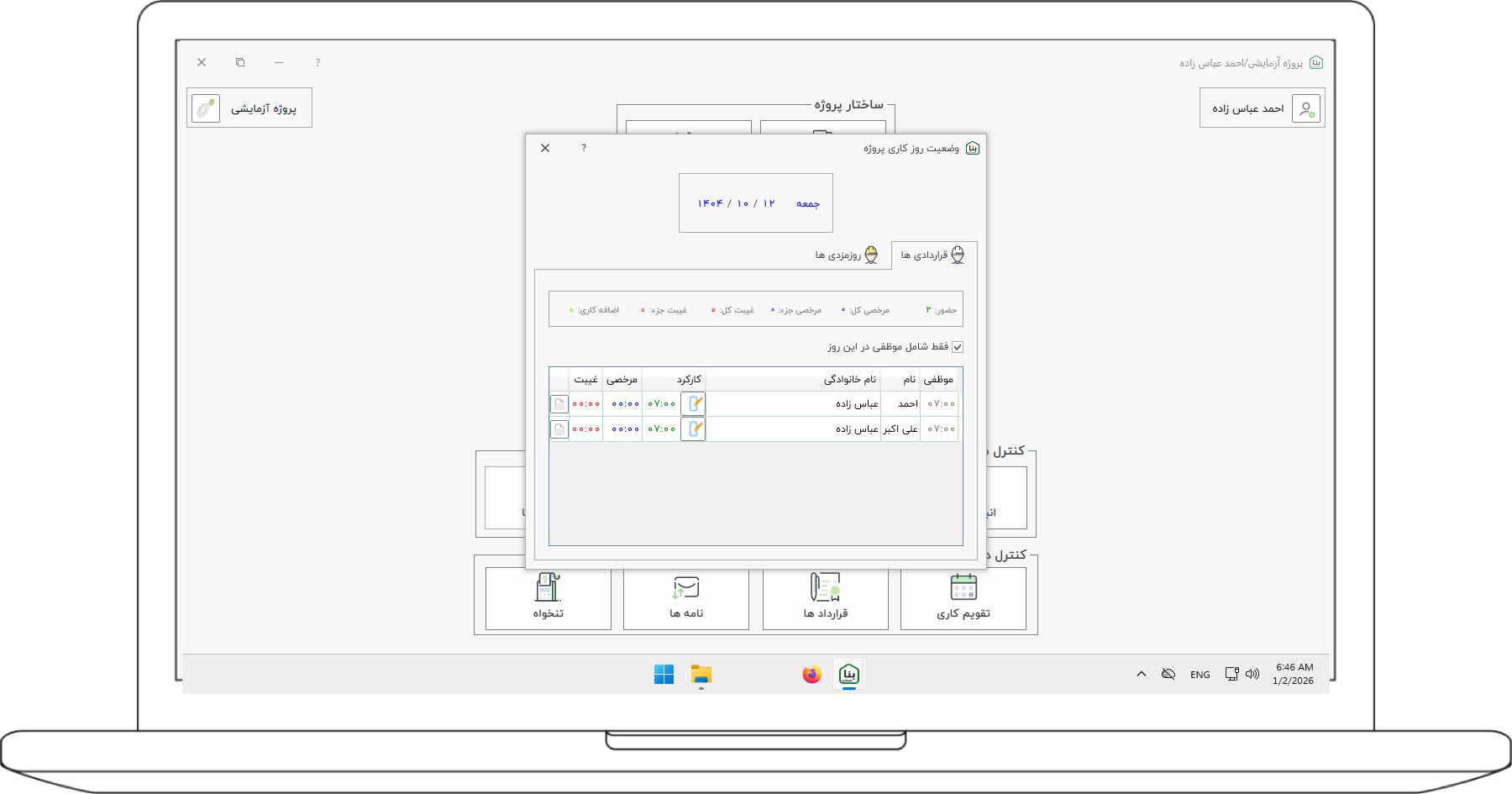
Task: Open the نامه ها letters module
Action: (685, 598)
